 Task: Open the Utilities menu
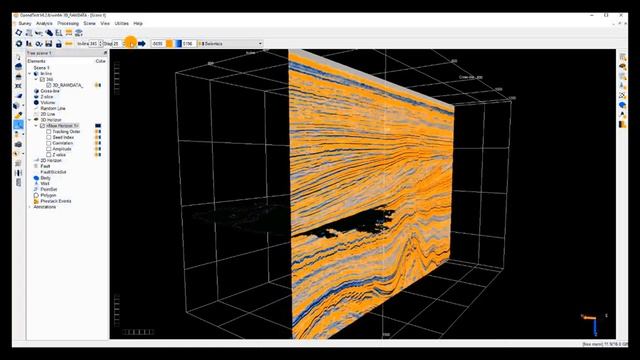tap(122, 24)
